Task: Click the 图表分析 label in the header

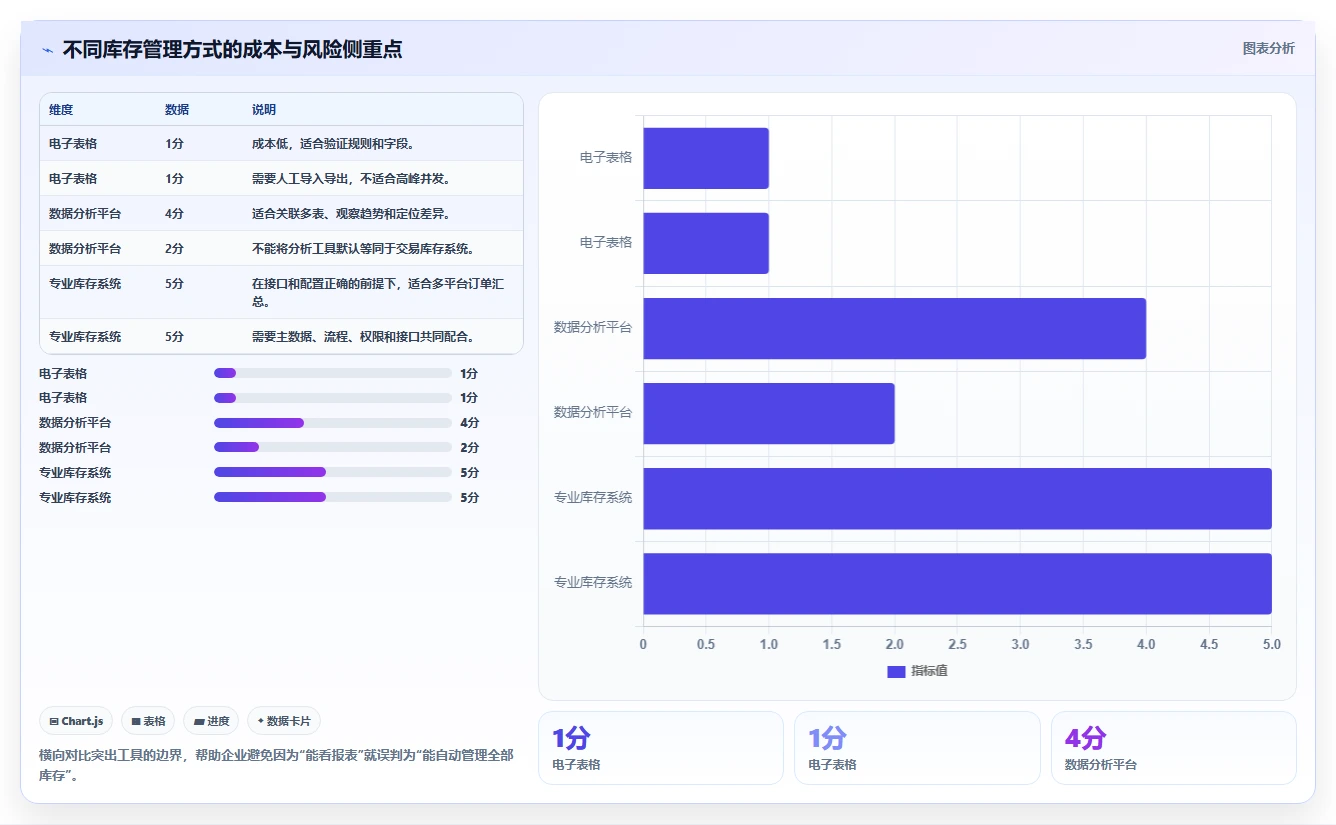Action: (1268, 48)
